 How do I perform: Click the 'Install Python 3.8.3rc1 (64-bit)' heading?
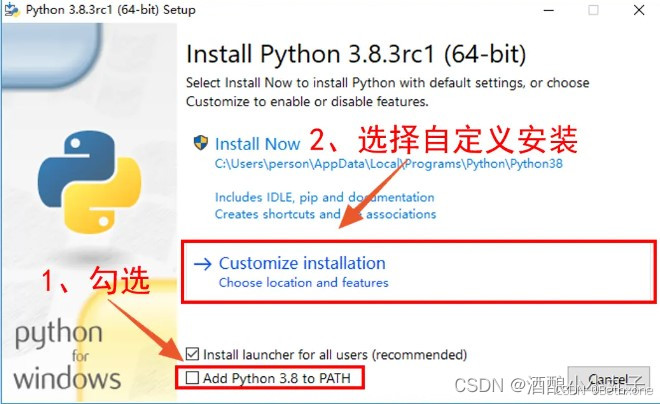click(356, 54)
